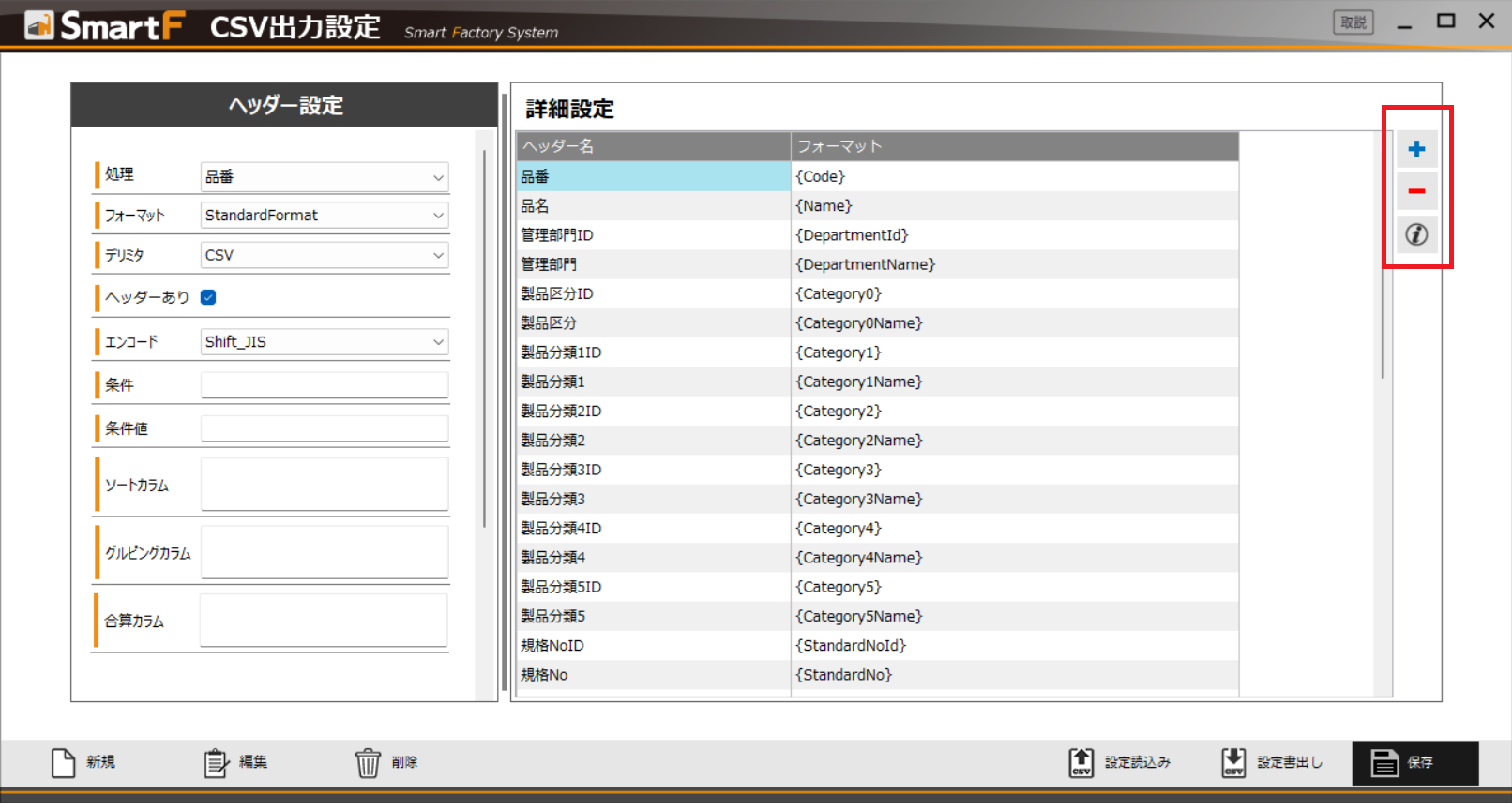Click the 設定書出し CSV export icon
The height and width of the screenshot is (809, 1512).
tap(1233, 762)
